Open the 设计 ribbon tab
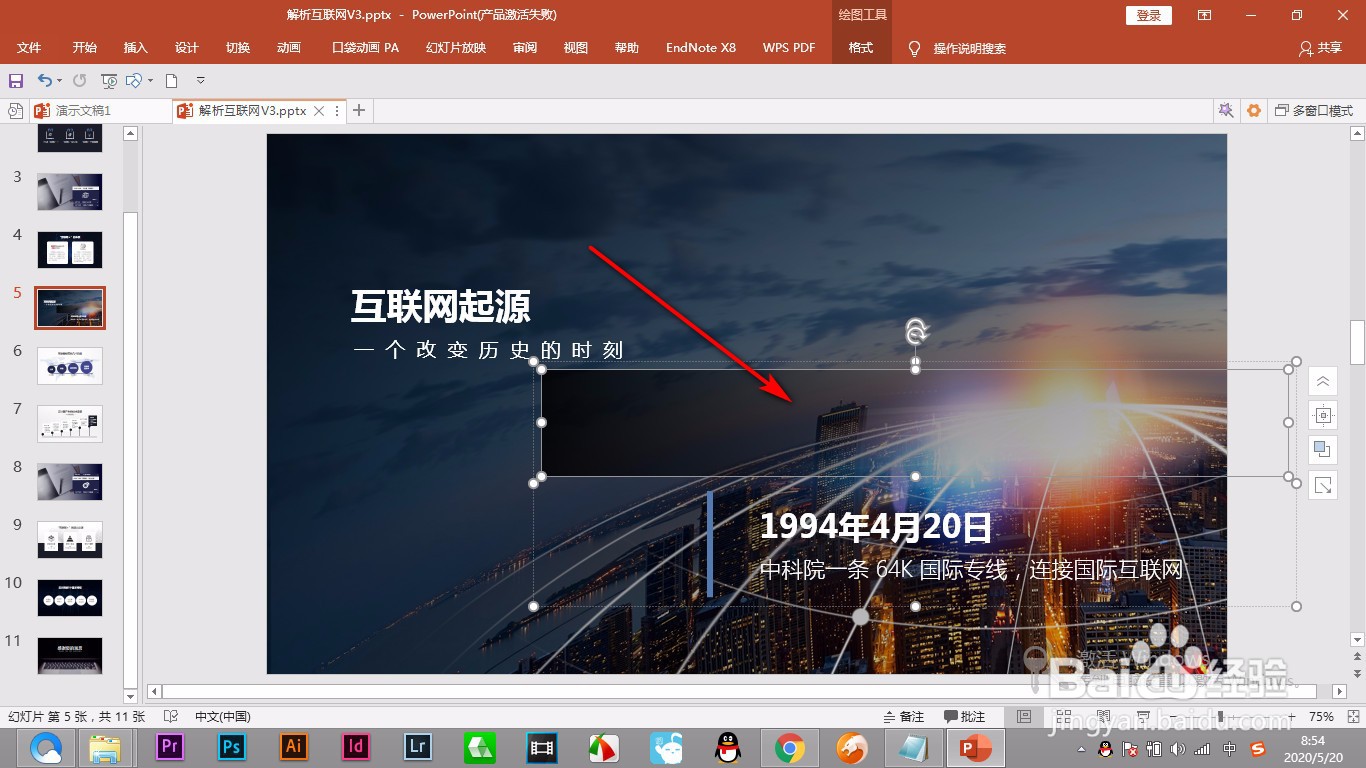 pos(186,47)
